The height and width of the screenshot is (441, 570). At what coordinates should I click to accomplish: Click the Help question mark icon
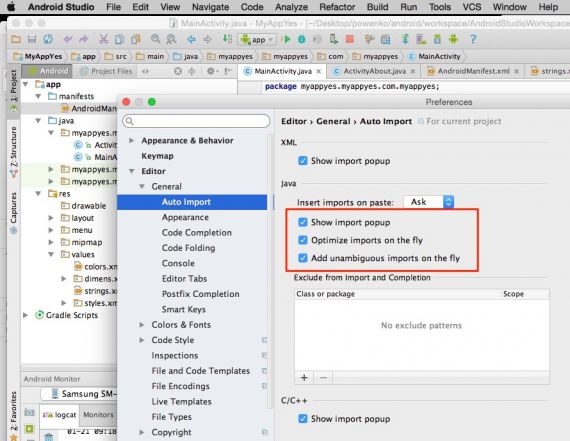[473, 39]
